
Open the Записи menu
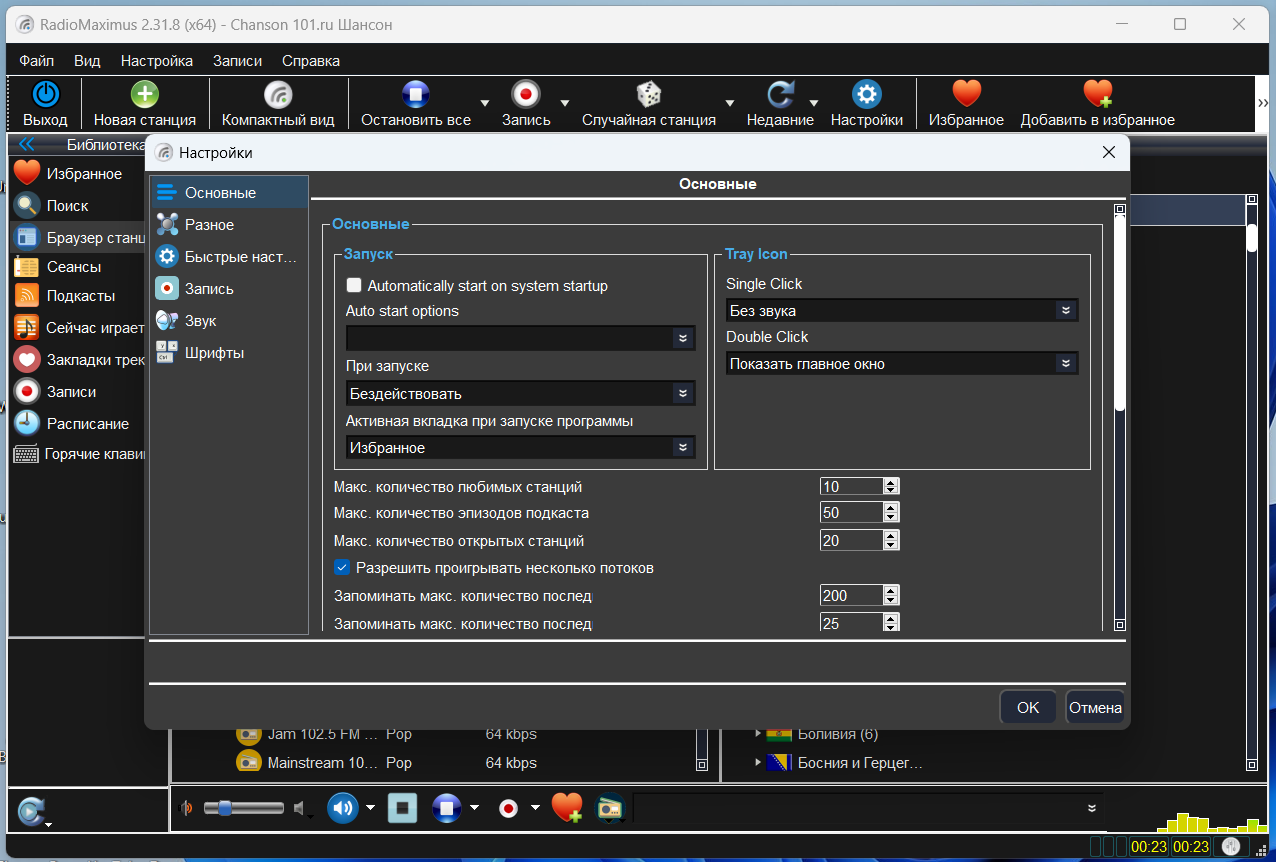(x=237, y=61)
